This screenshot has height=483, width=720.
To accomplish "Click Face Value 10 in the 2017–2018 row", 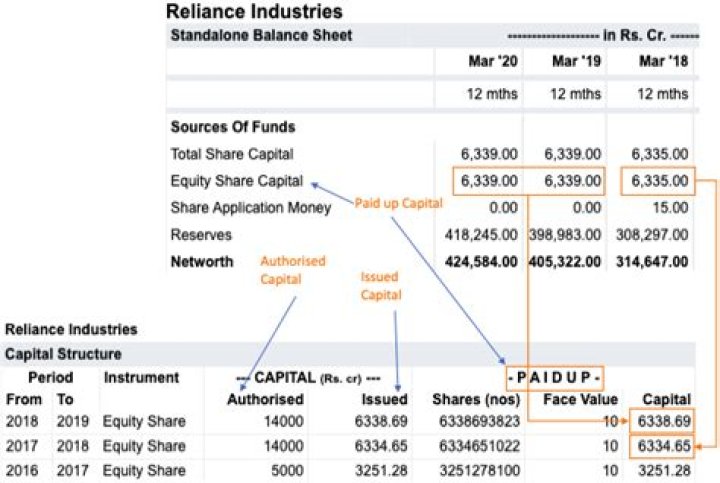I will click(x=610, y=446).
